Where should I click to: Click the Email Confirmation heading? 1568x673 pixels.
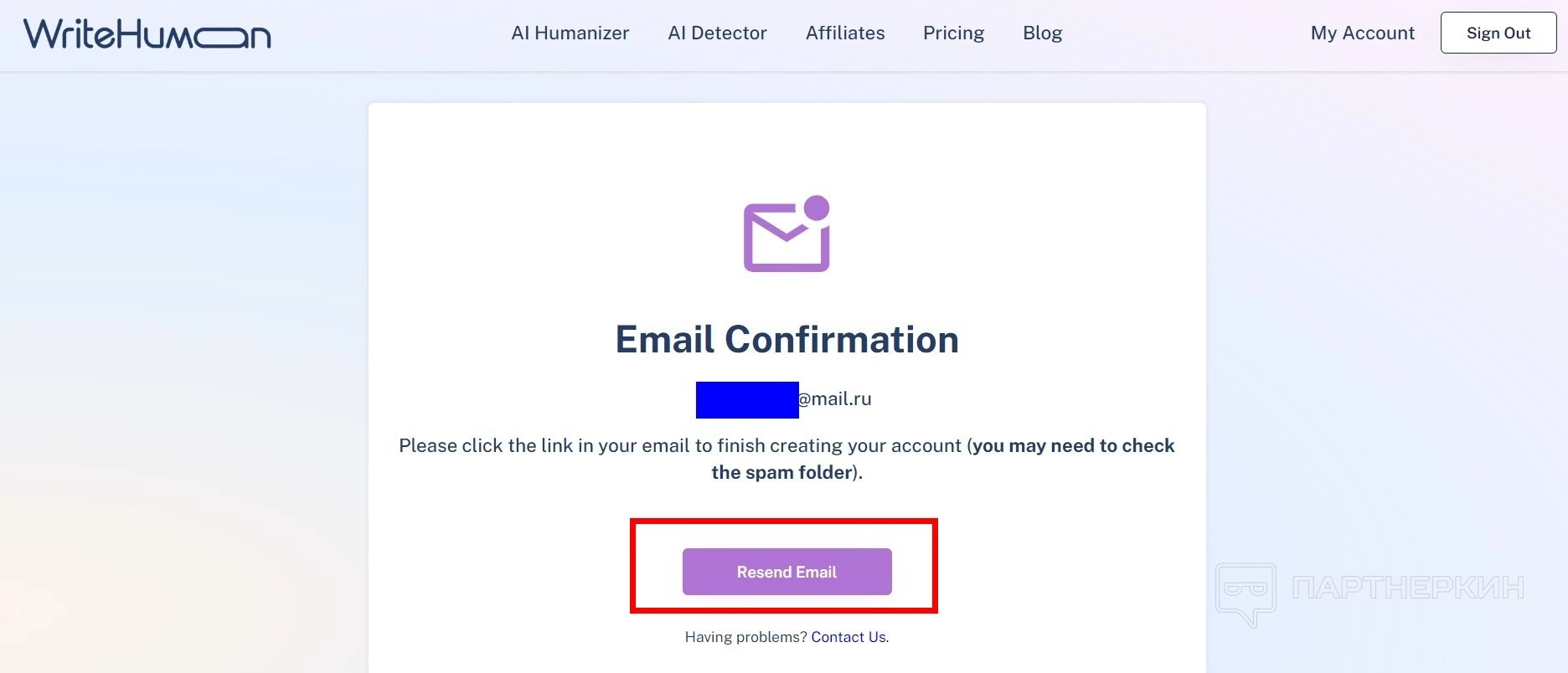tap(787, 340)
